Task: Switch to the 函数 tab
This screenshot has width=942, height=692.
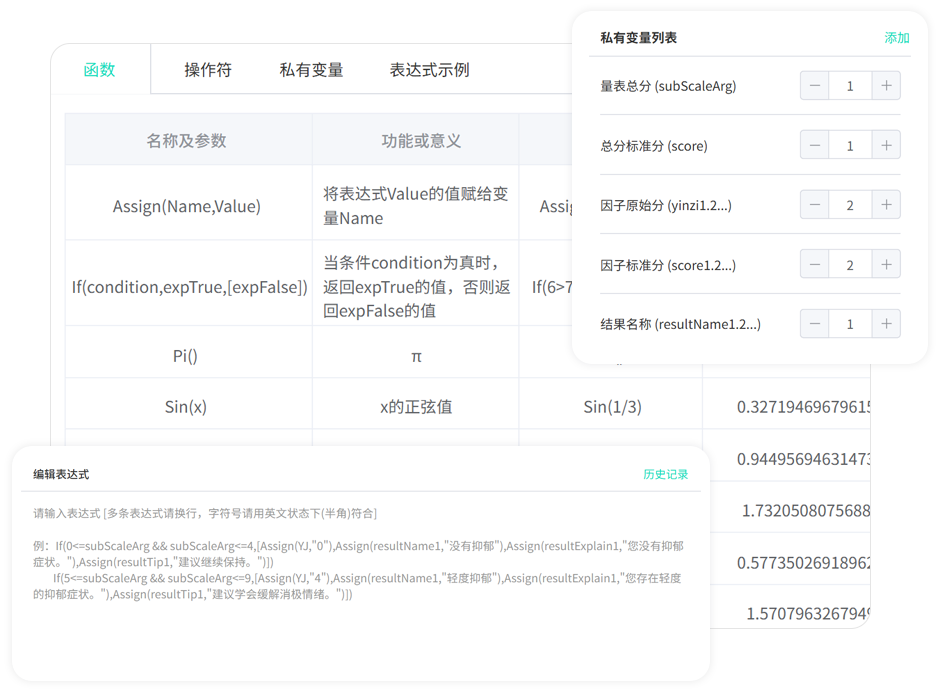Action: [x=100, y=70]
